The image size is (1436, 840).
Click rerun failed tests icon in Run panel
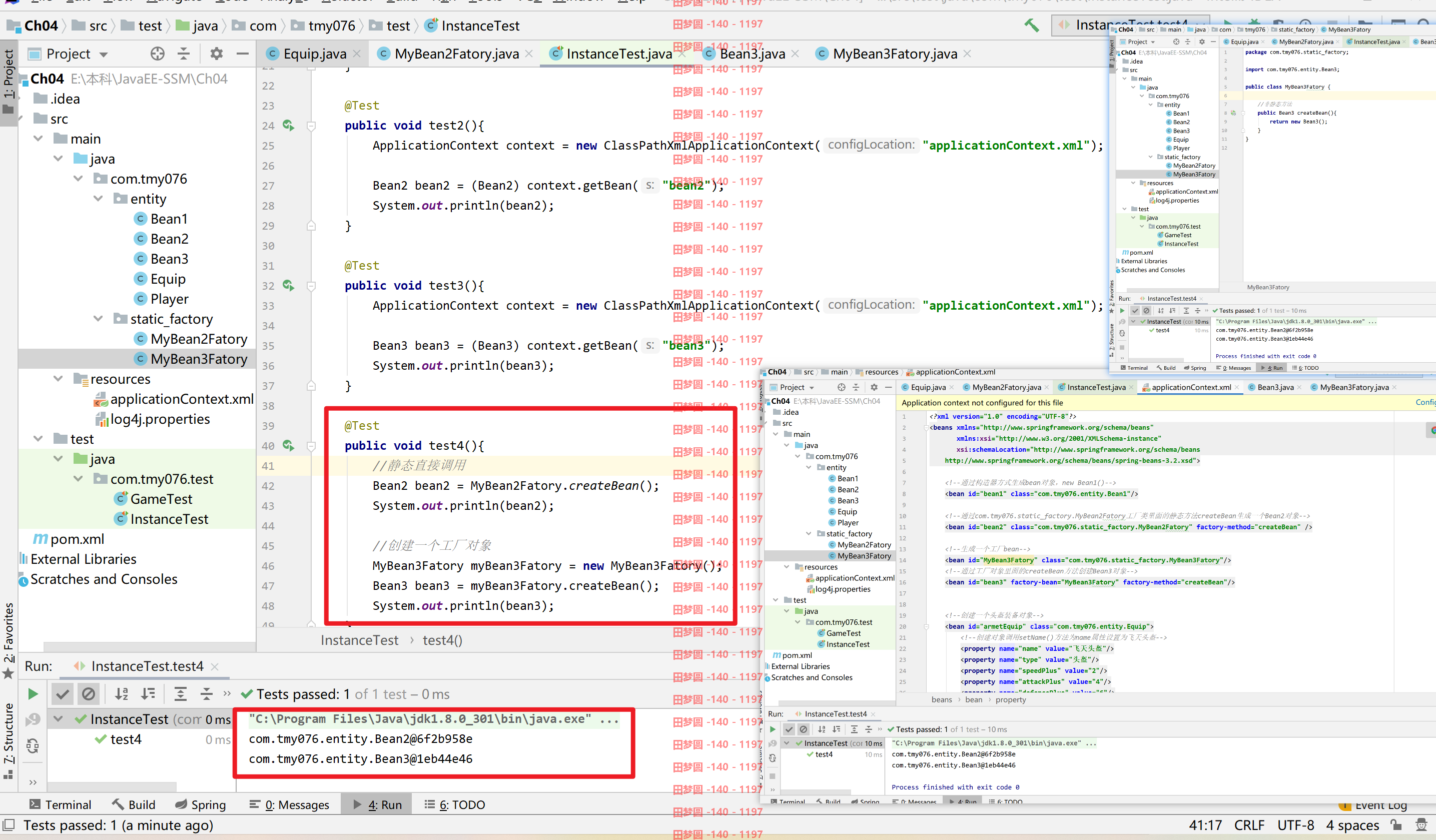tap(33, 720)
